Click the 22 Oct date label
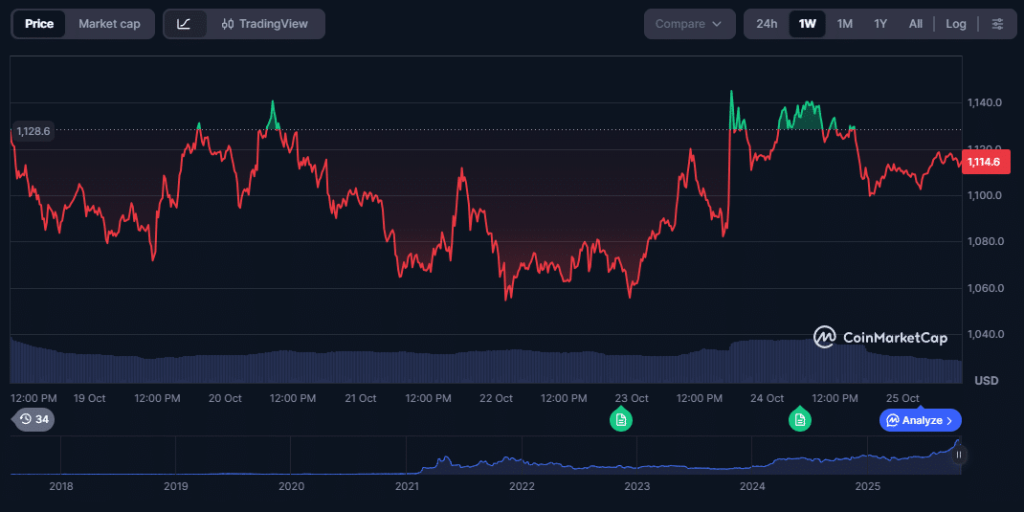The image size is (1024, 512). (496, 398)
